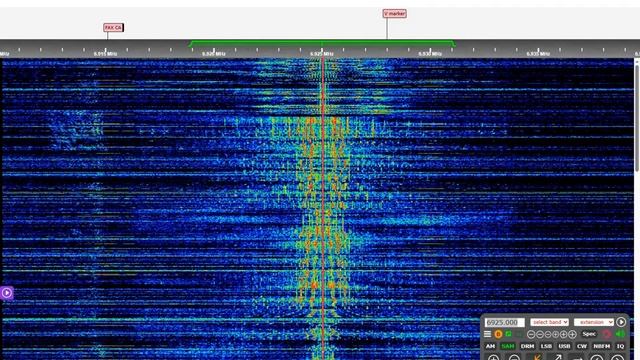Open the purple play button on left edge
Viewport: 640px width, 360px height.
7,293
